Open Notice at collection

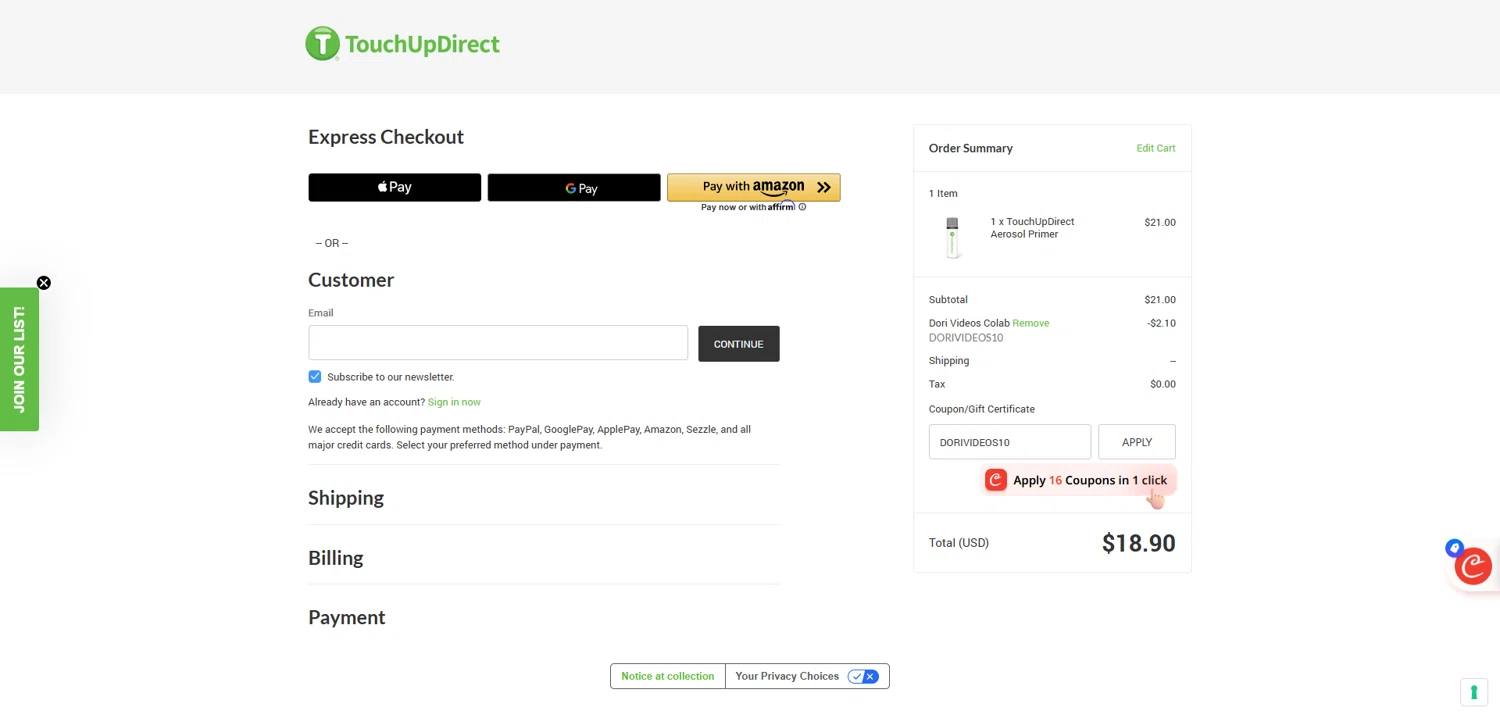click(667, 676)
